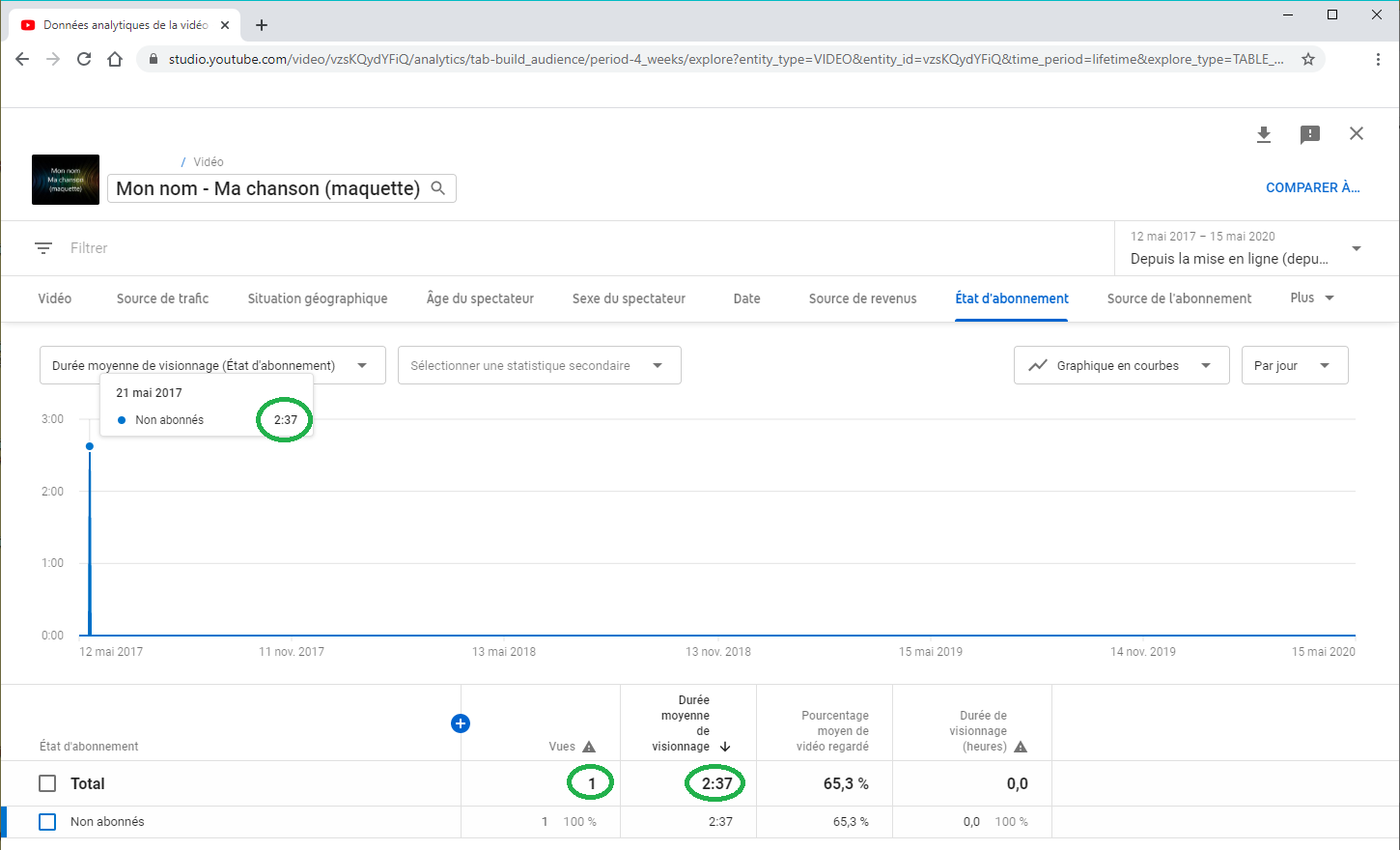The width and height of the screenshot is (1400, 850).
Task: Expand the date range dropdown arrow
Action: point(1357,248)
